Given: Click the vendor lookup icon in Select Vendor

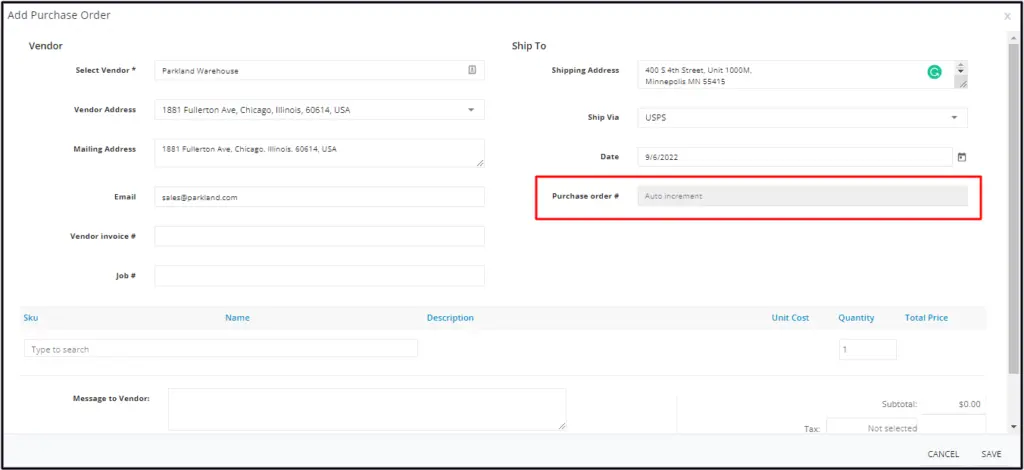Looking at the screenshot, I should (472, 70).
